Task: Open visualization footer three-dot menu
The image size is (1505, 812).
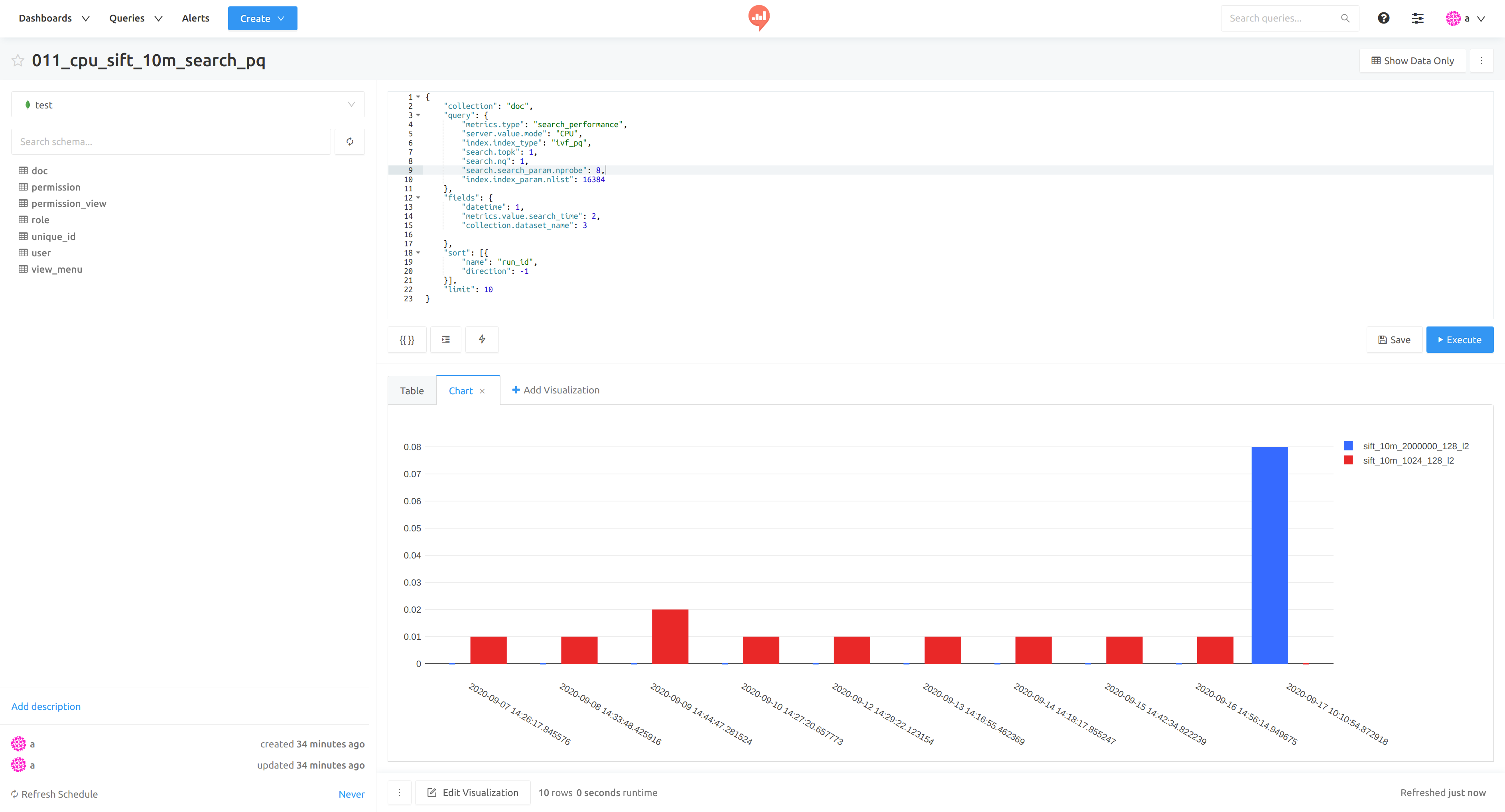Action: click(400, 793)
